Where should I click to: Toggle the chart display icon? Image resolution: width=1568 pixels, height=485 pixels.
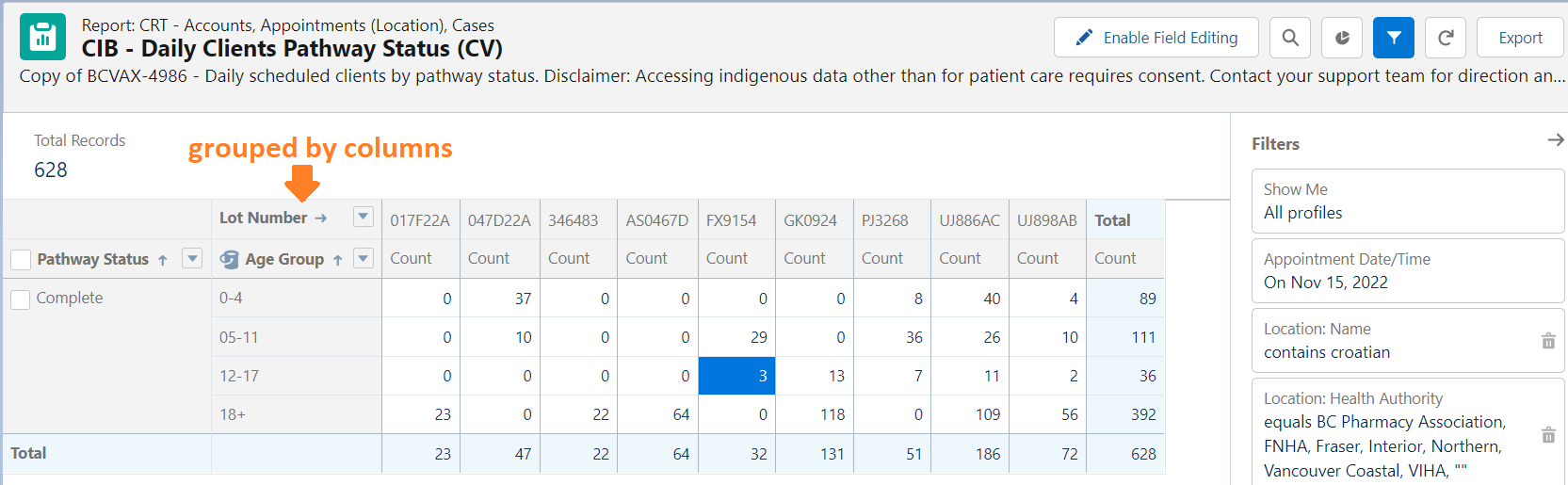click(x=1342, y=38)
